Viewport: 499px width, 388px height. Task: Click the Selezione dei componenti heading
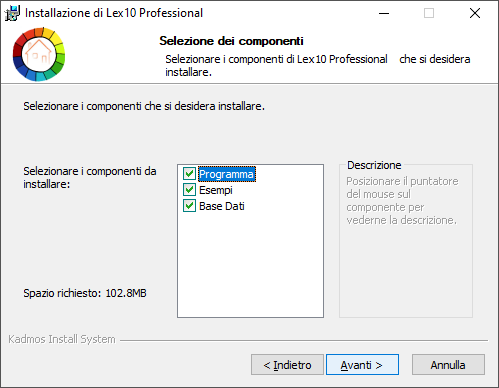point(231,41)
